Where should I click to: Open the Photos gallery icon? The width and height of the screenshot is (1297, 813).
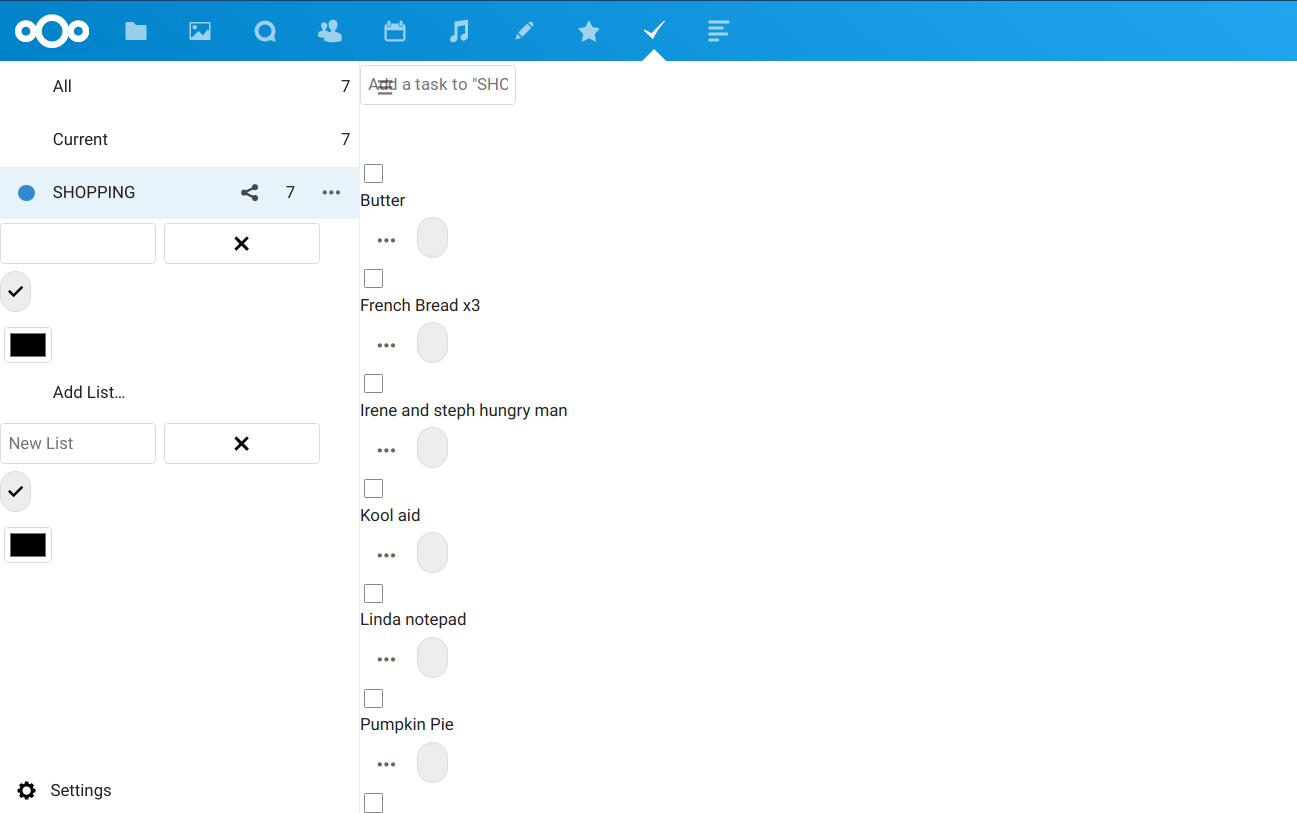point(200,31)
